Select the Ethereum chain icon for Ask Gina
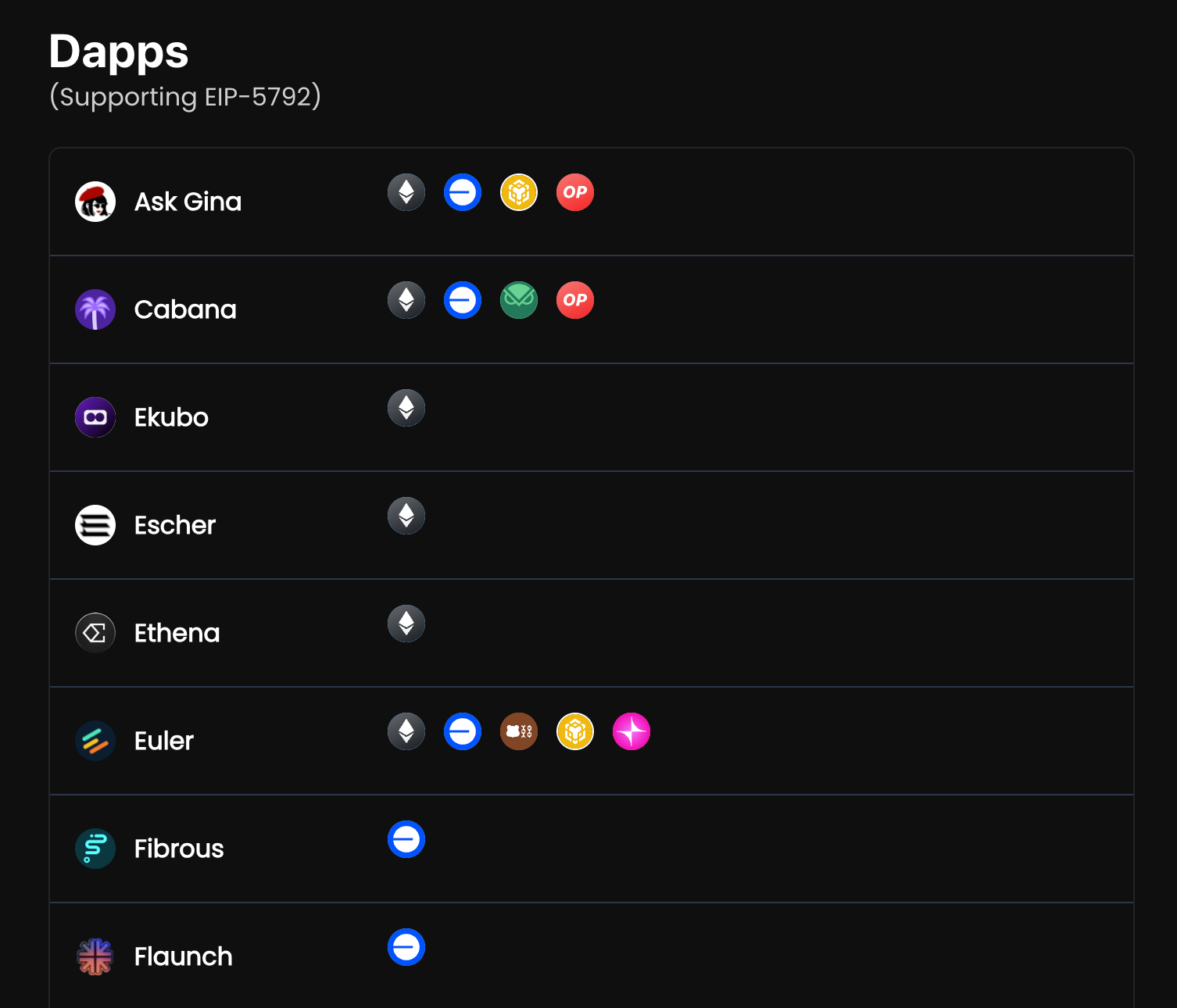 tap(406, 192)
